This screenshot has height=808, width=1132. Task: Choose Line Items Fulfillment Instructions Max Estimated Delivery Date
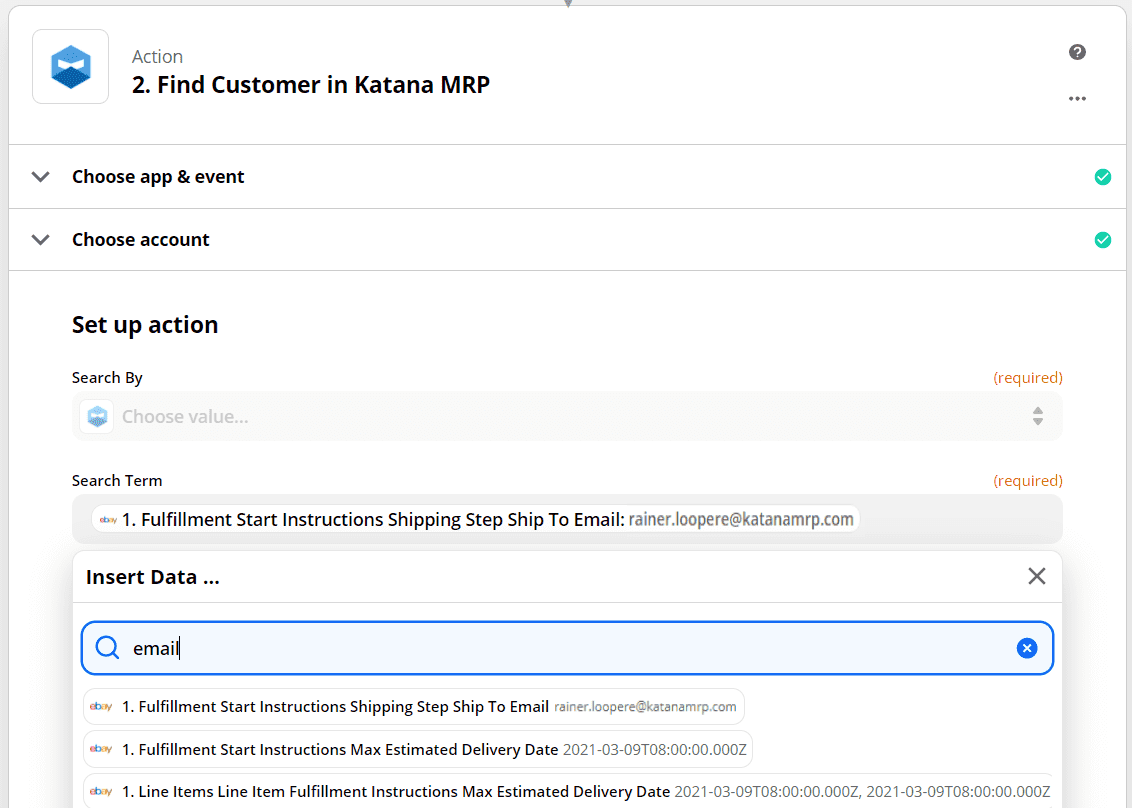[x=568, y=791]
